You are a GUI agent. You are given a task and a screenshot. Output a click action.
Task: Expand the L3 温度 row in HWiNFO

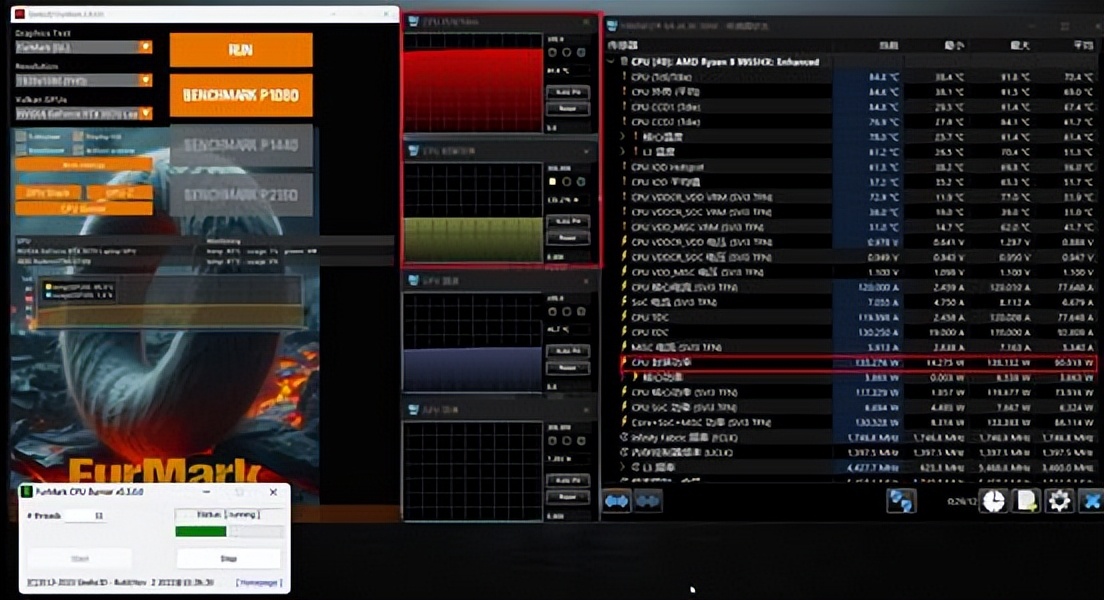click(622, 151)
